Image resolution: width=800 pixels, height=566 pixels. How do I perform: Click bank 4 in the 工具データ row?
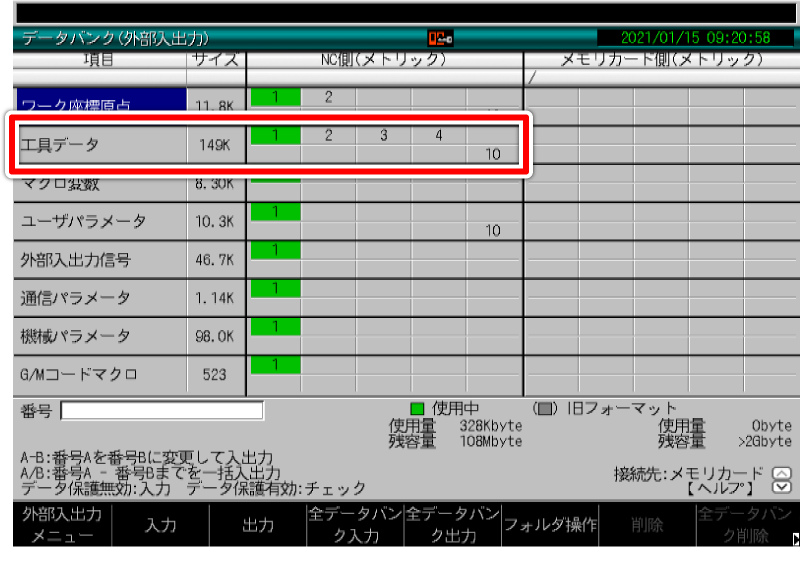tap(439, 135)
